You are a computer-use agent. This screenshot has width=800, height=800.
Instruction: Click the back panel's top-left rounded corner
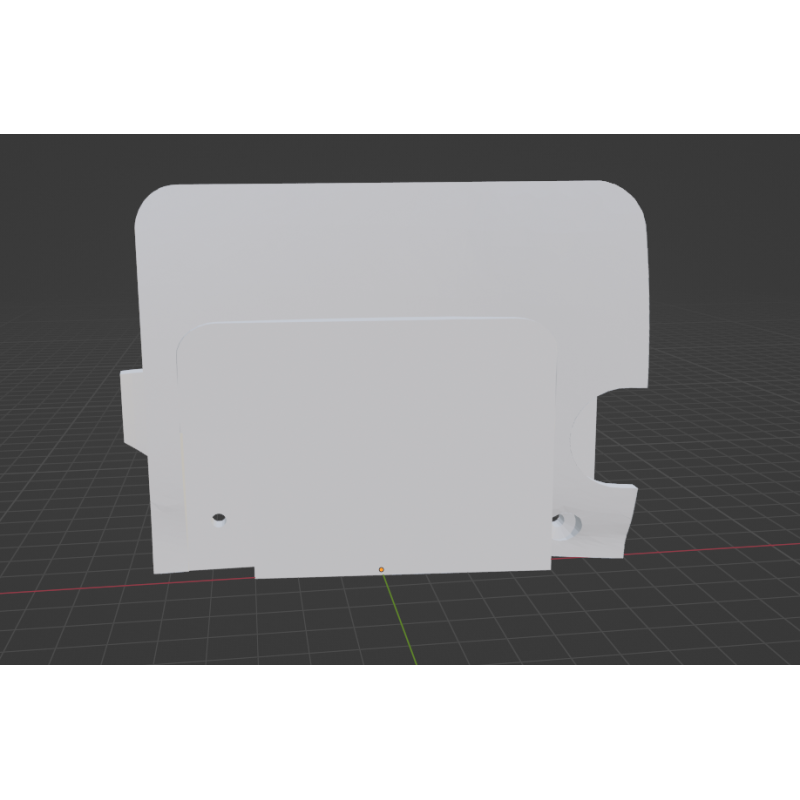click(150, 200)
